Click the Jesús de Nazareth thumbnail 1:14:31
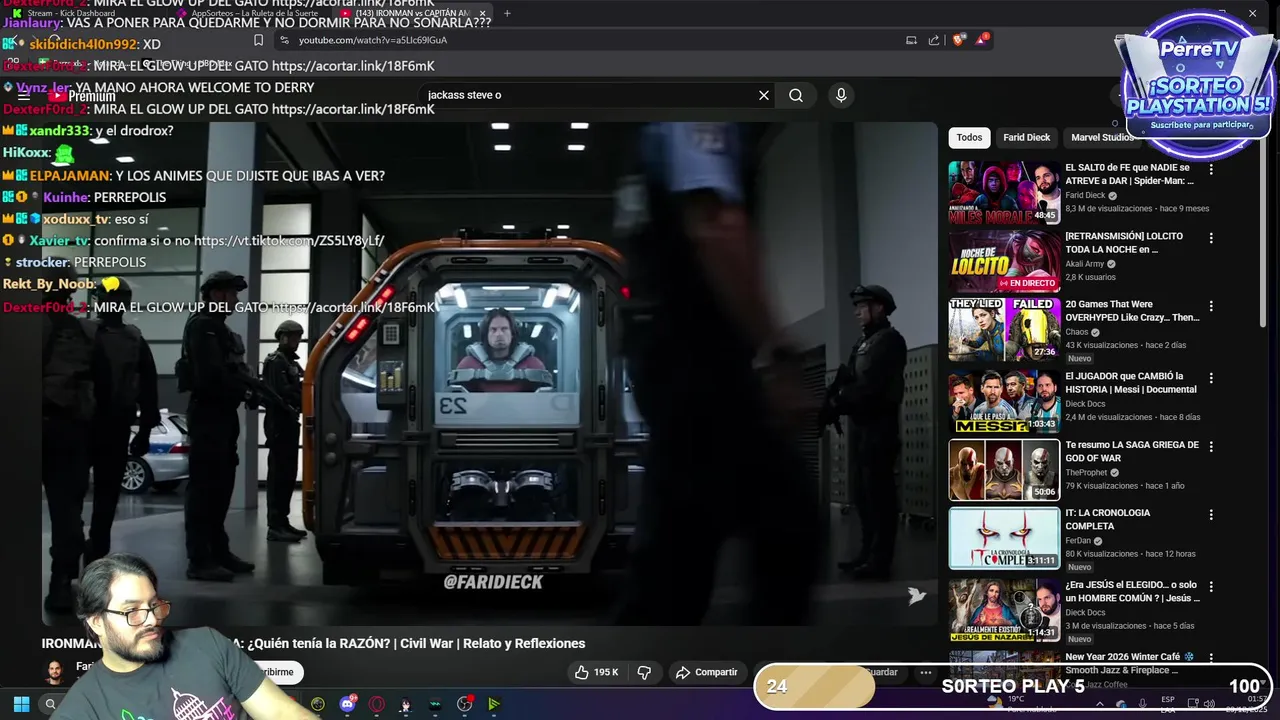Image resolution: width=1280 pixels, height=720 pixels. coord(1004,610)
